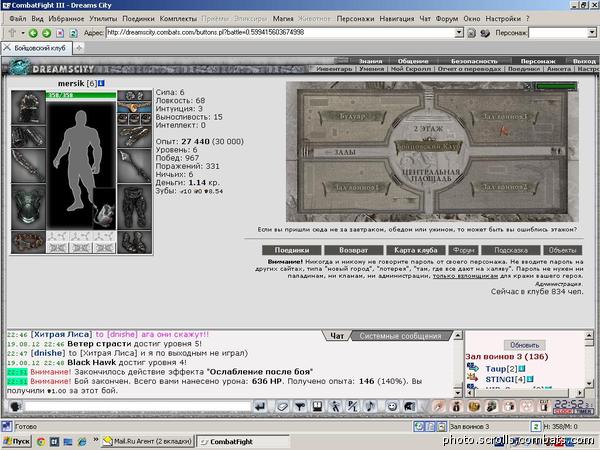Click the Поединки button below the map
600x450 pixels.
[292, 250]
